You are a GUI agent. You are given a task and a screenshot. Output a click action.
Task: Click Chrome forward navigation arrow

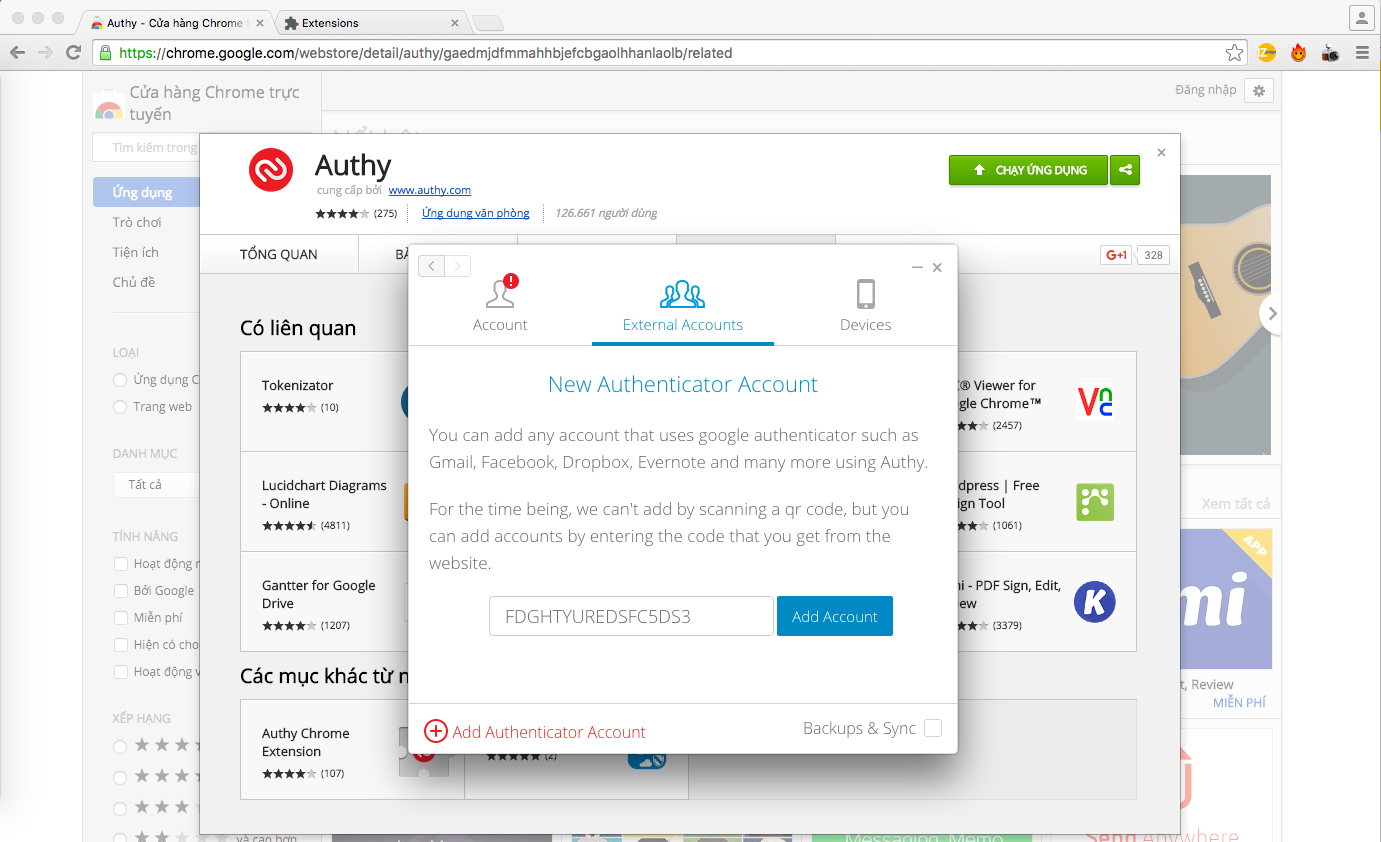pyautogui.click(x=45, y=53)
